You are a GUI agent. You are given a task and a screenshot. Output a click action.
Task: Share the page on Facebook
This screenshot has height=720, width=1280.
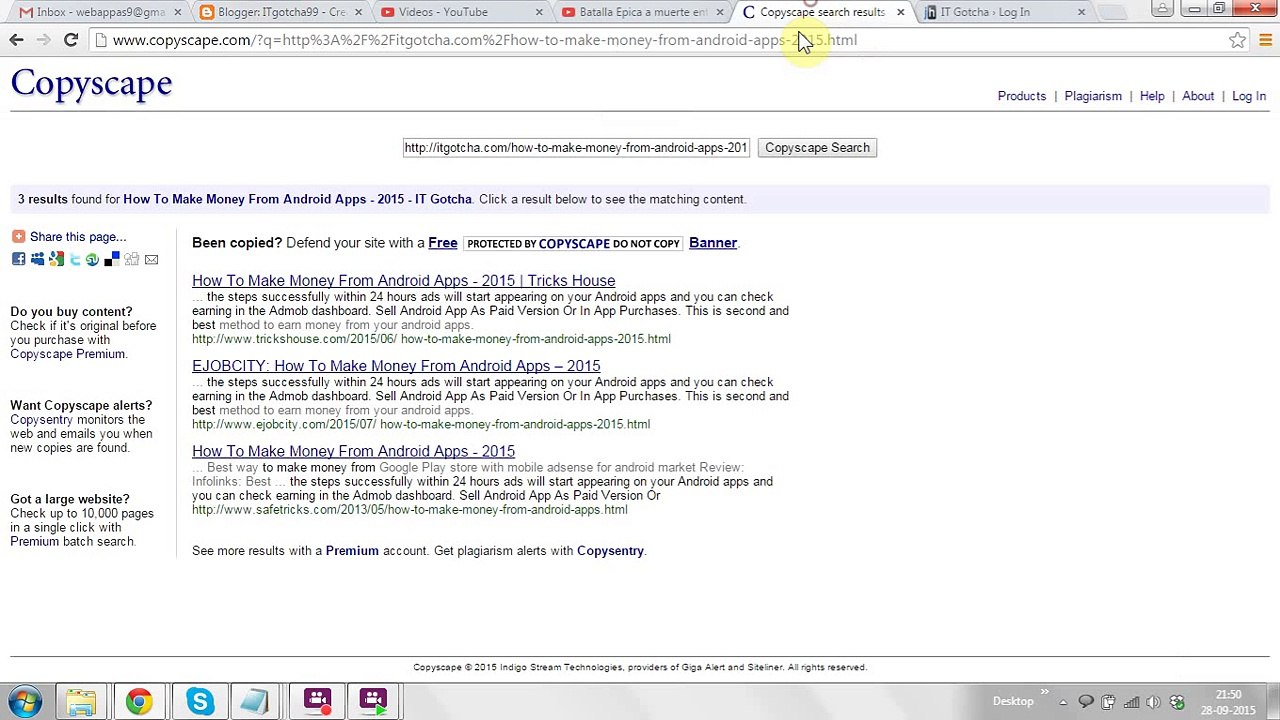point(18,260)
